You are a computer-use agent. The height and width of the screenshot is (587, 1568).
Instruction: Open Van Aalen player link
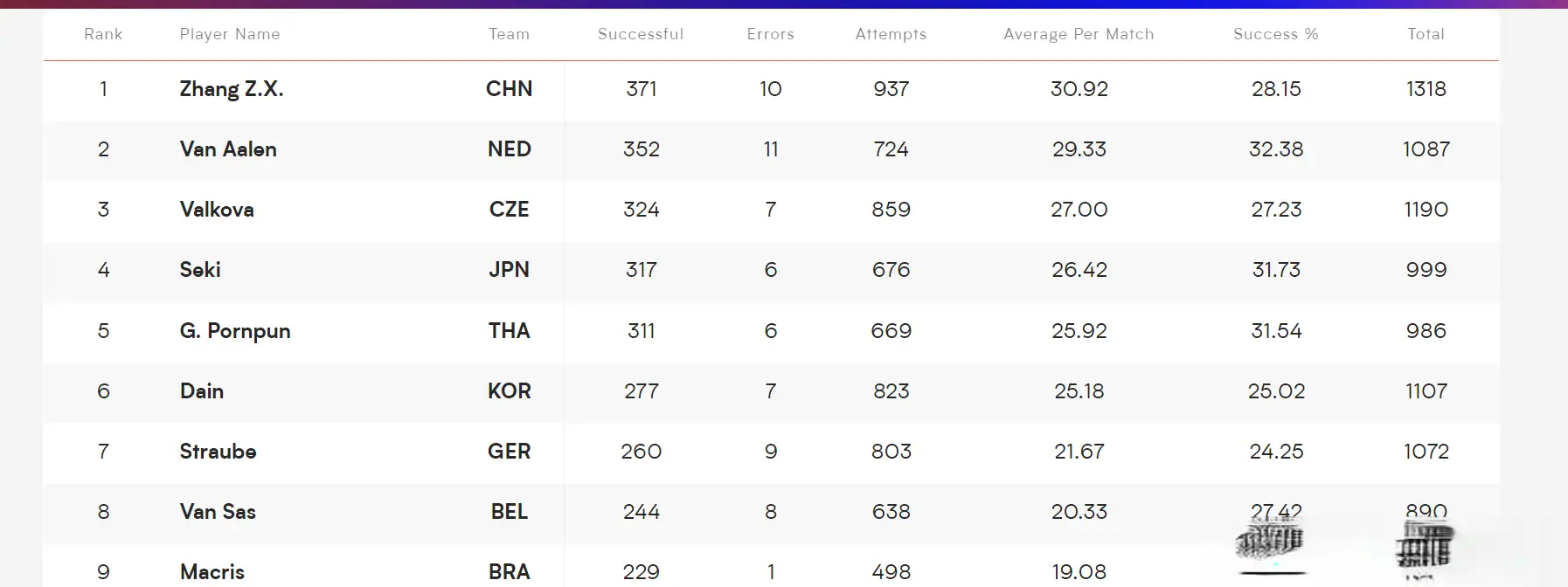(x=228, y=148)
